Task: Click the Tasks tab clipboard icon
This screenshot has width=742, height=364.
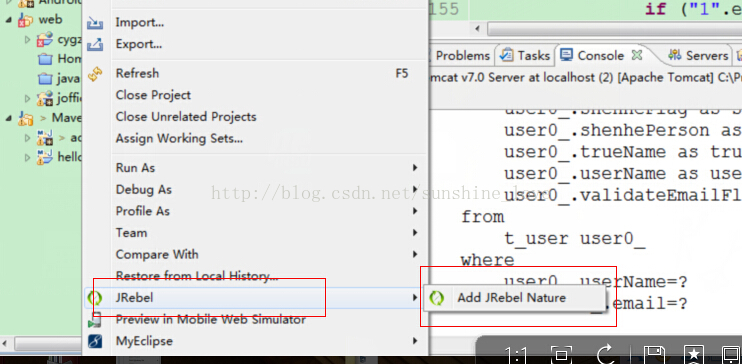Action: coord(506,55)
